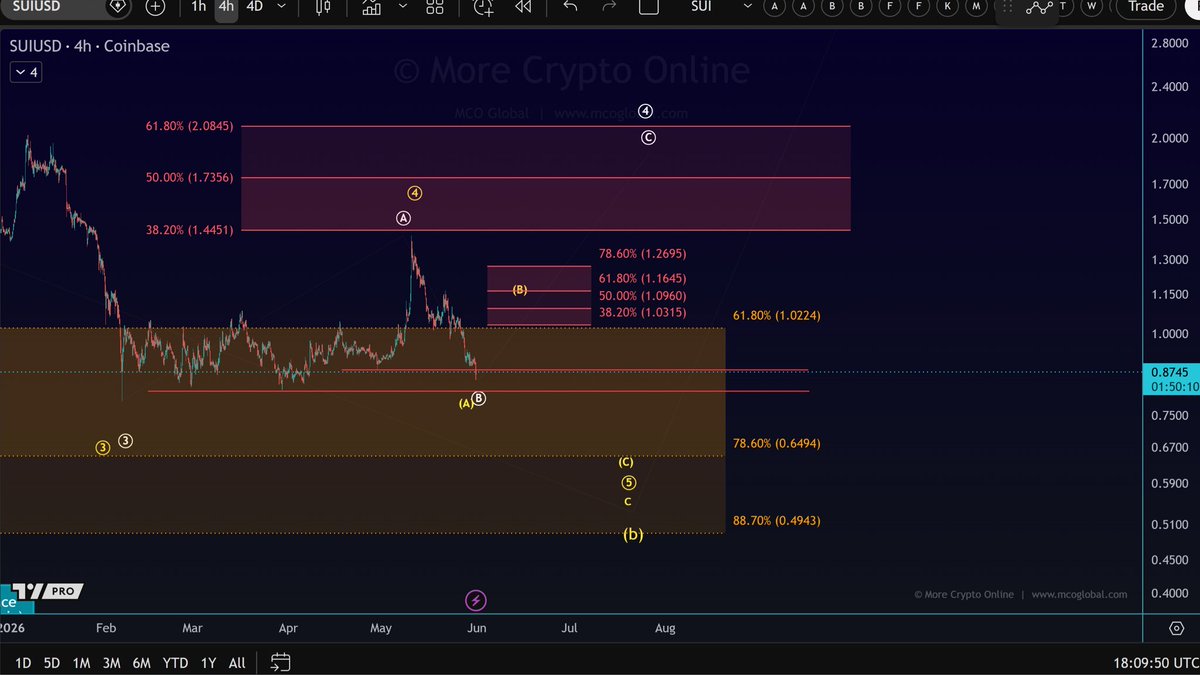Click the orange 78.60% (0.6494) label
Image resolution: width=1200 pixels, height=675 pixels.
pos(777,443)
